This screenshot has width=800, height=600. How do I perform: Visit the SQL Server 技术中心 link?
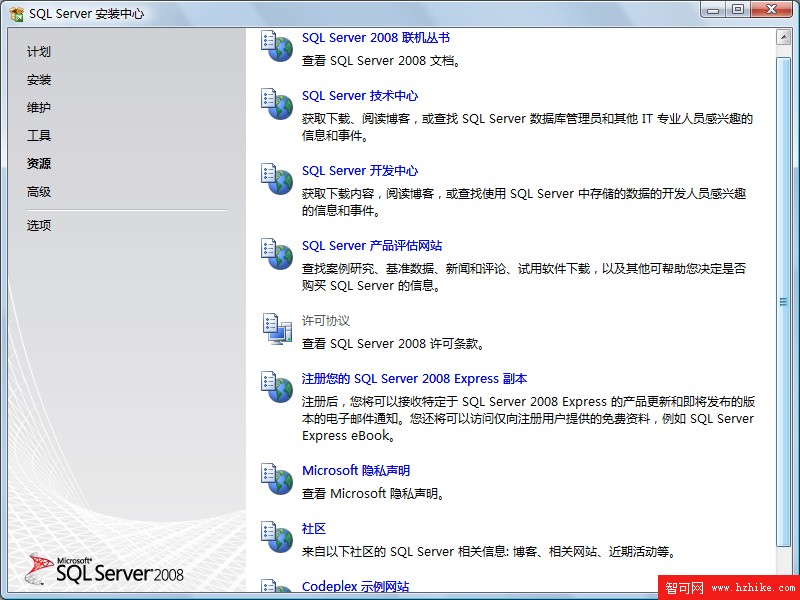tap(360, 96)
